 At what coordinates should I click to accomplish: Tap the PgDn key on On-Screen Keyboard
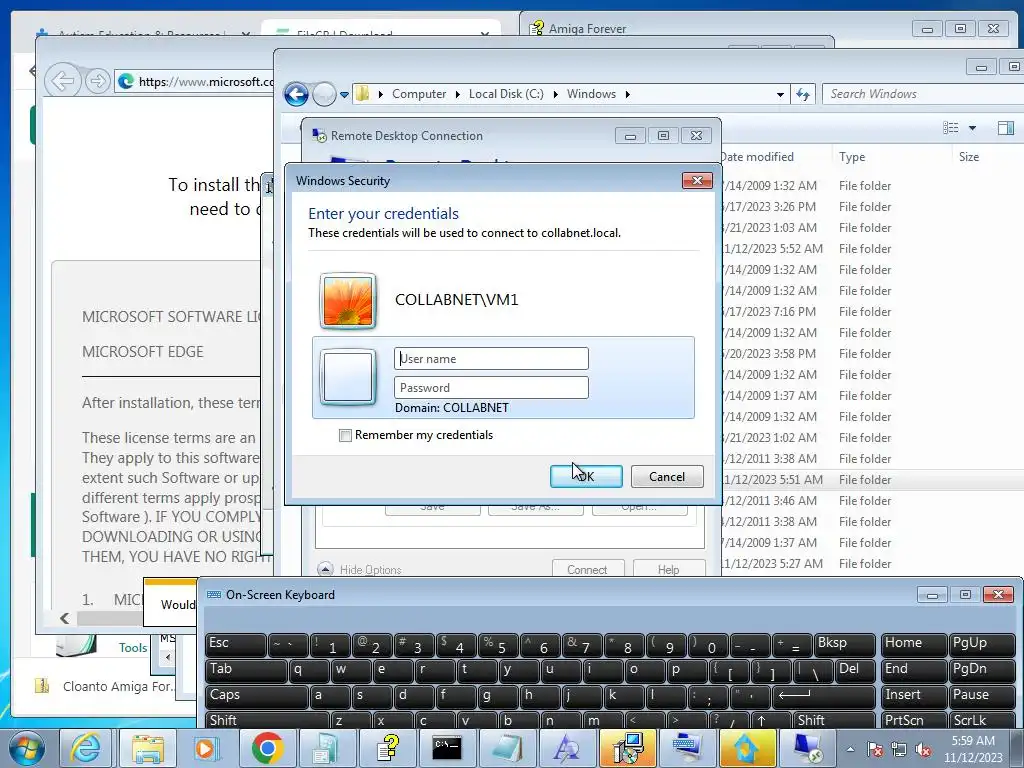pos(982,670)
